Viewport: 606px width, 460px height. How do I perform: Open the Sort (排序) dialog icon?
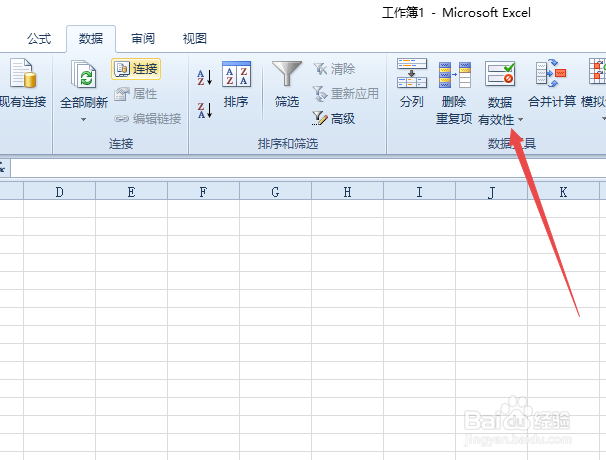pos(236,74)
